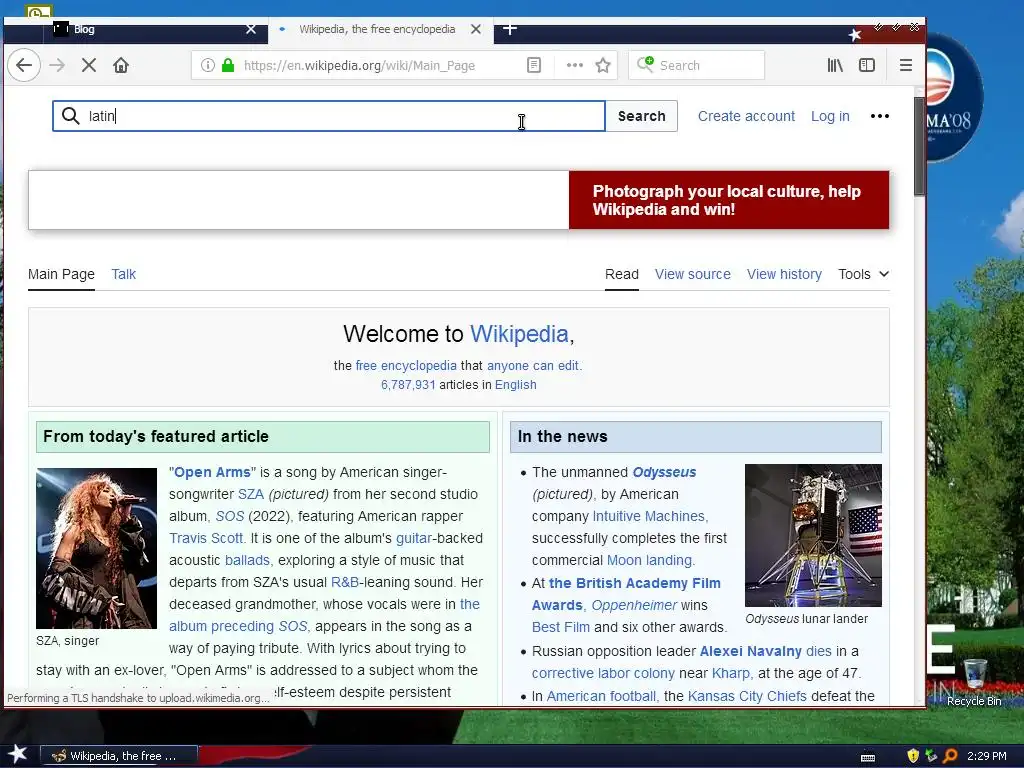Toggle reader view in the address bar
Viewport: 1024px width, 768px height.
[534, 65]
